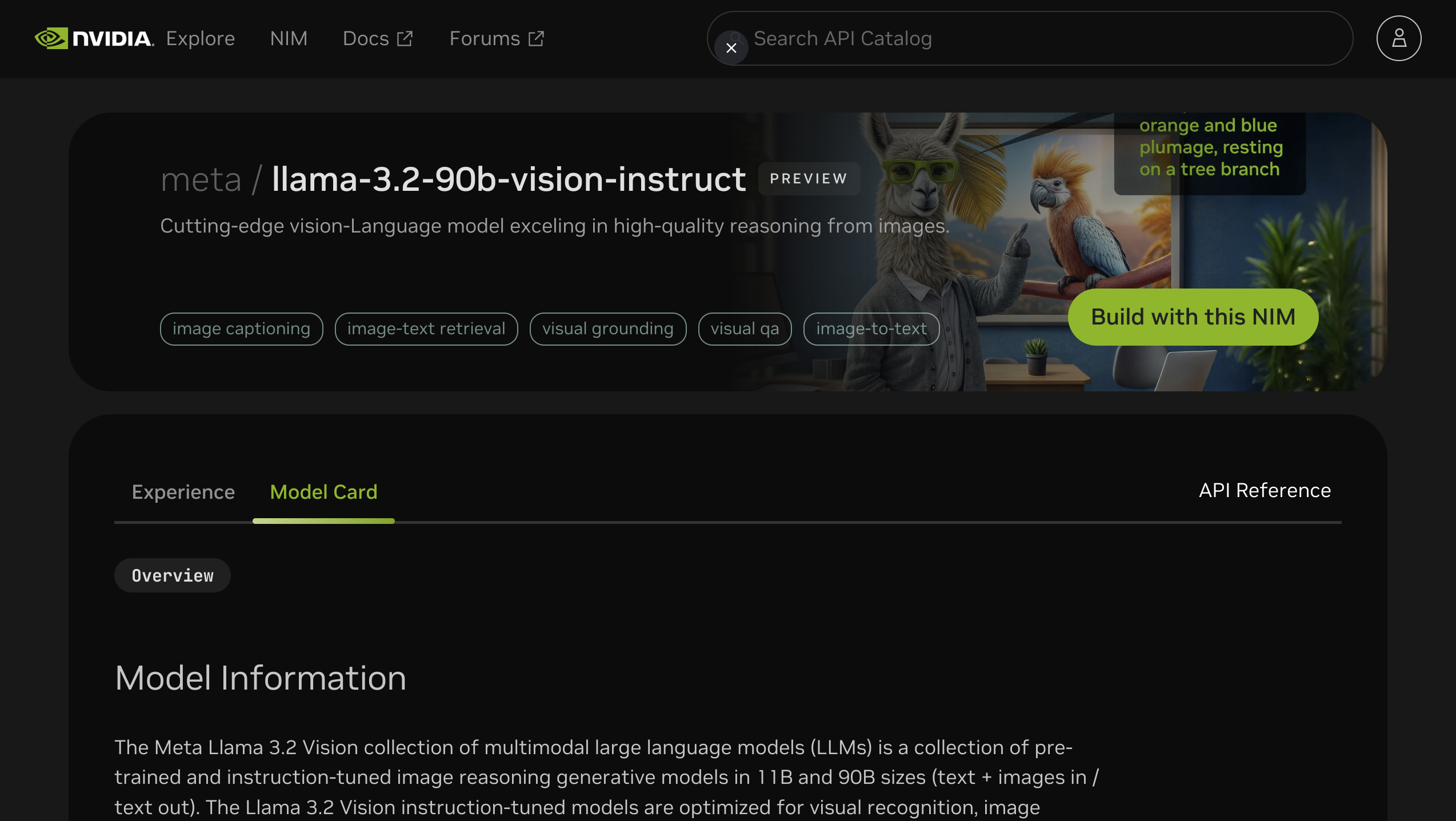Open Forums external link
The height and width of the screenshot is (821, 1456).
click(x=497, y=38)
